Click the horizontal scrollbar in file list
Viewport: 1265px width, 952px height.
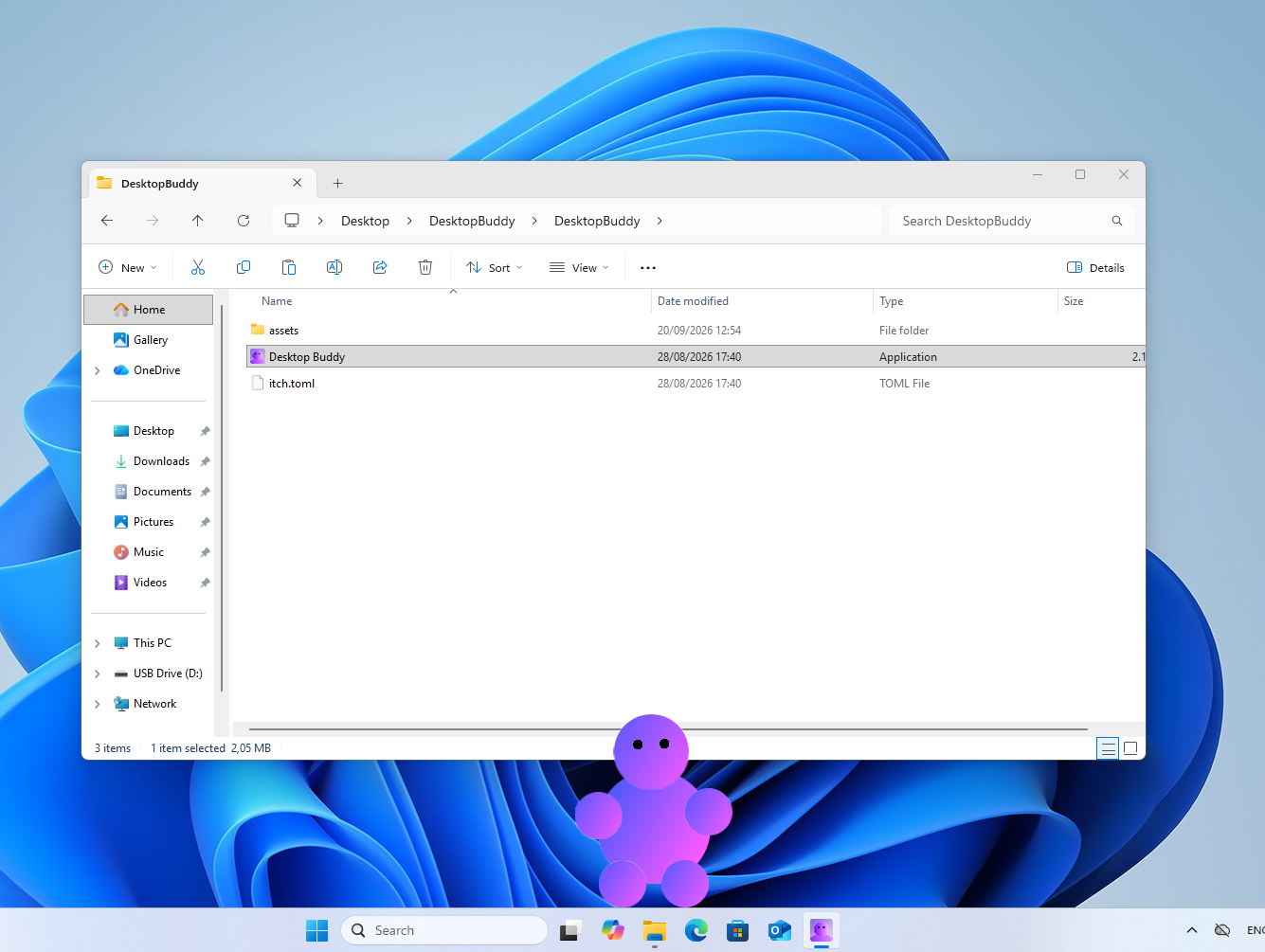(x=668, y=729)
